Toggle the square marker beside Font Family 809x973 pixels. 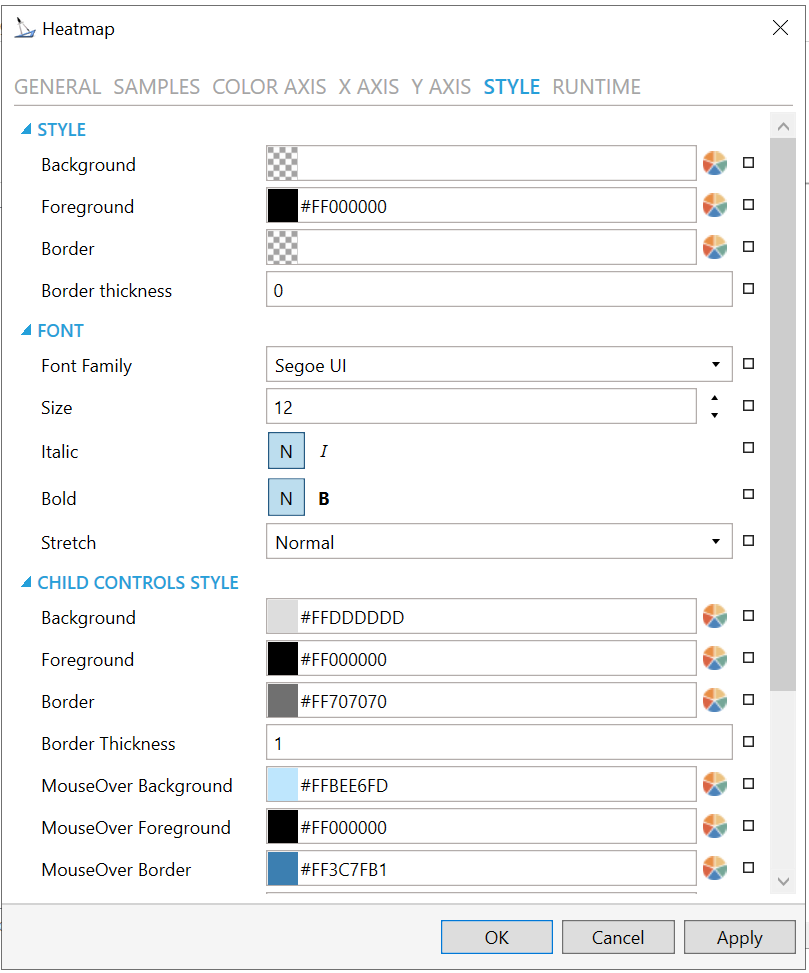pos(749,364)
